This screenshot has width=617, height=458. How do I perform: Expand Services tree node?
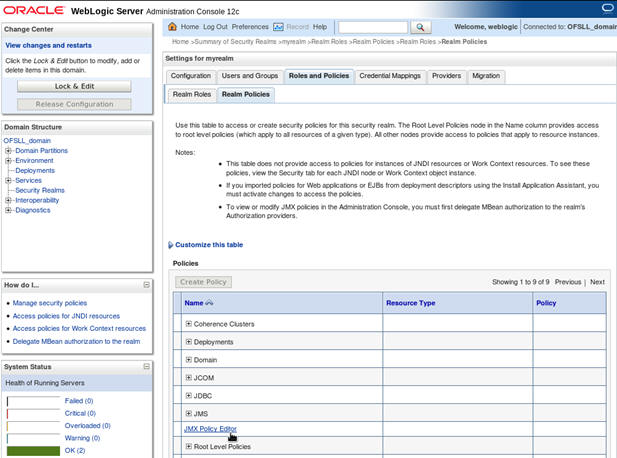8,180
